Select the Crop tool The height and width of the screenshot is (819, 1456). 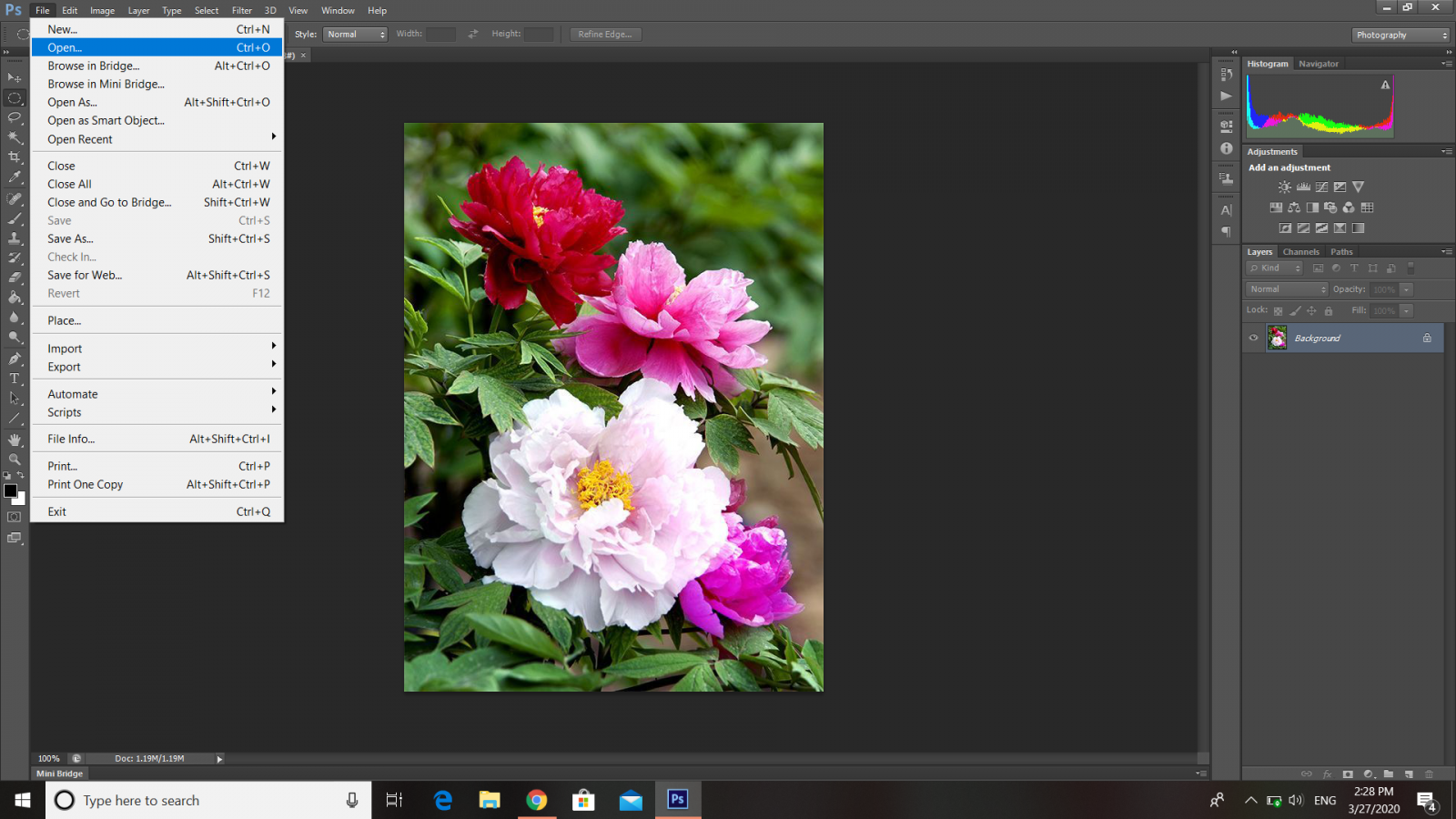[15, 157]
